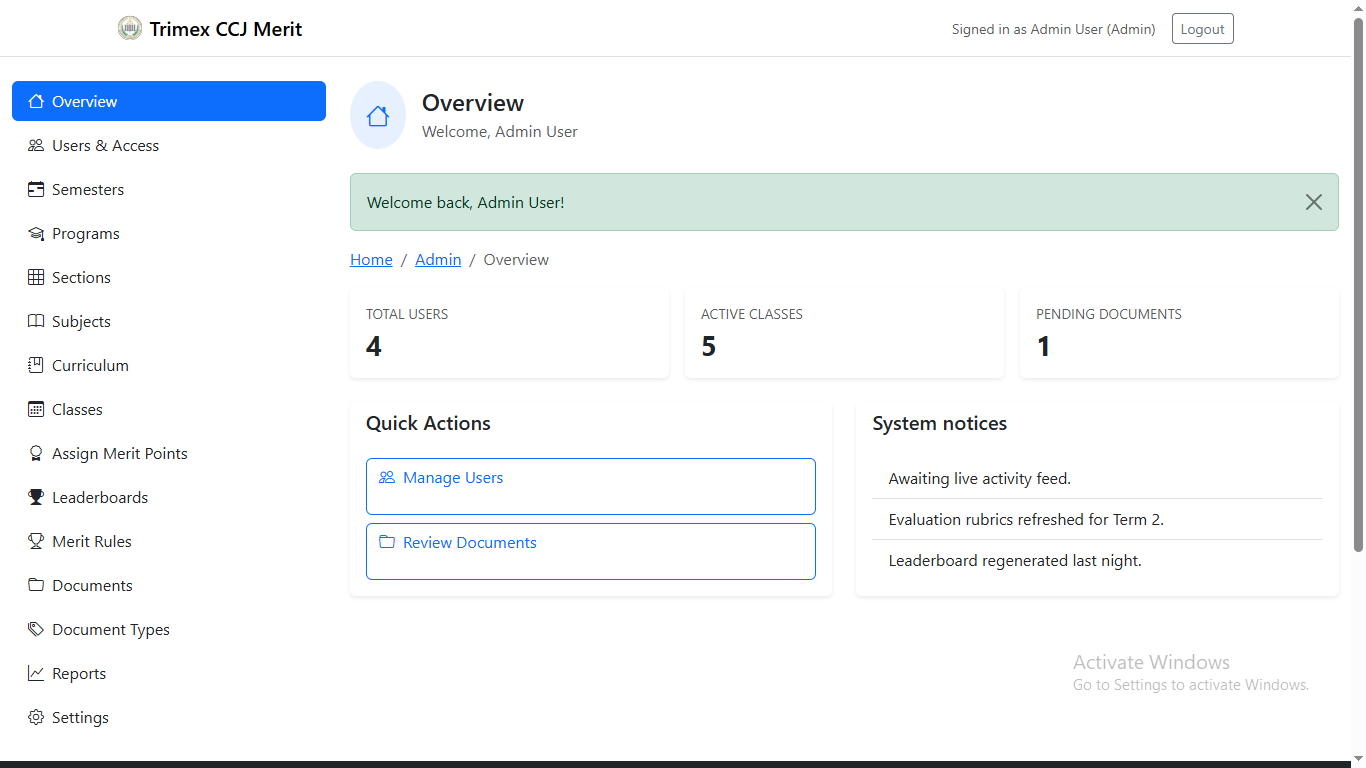
Task: Click the Leaderboards trophy icon
Action: (x=36, y=498)
